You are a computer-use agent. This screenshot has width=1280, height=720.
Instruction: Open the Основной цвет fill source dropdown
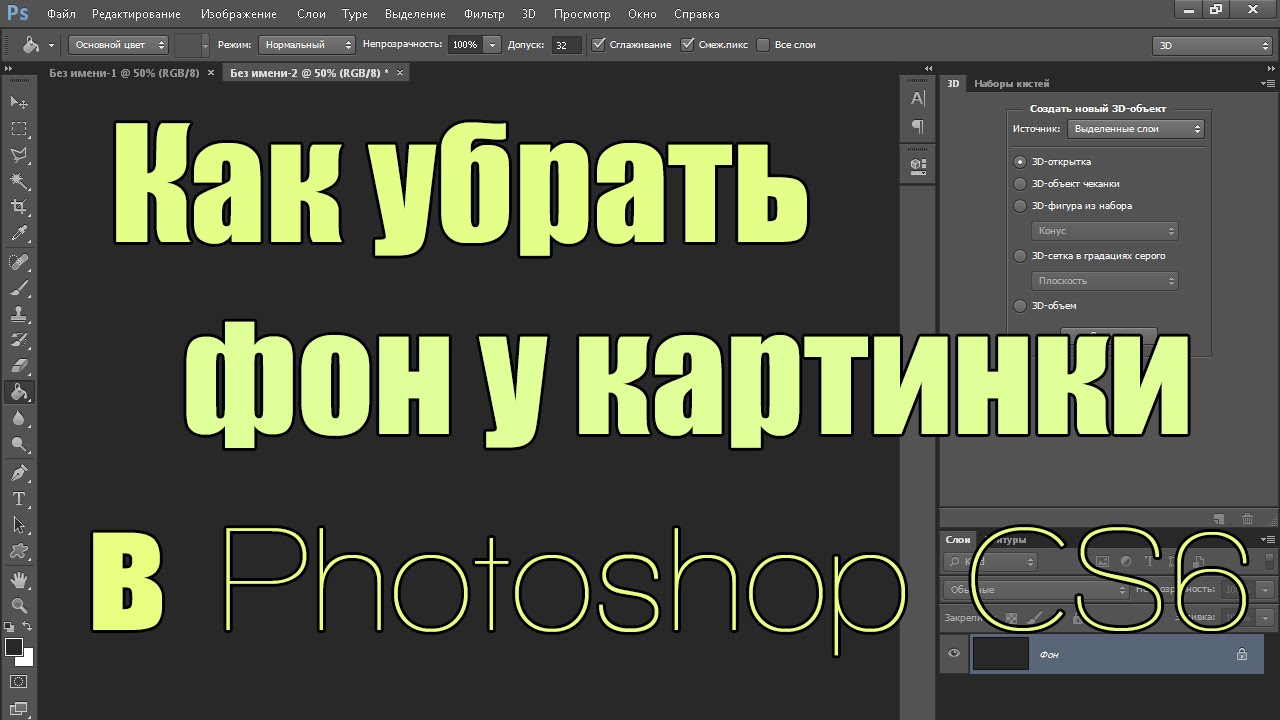118,45
